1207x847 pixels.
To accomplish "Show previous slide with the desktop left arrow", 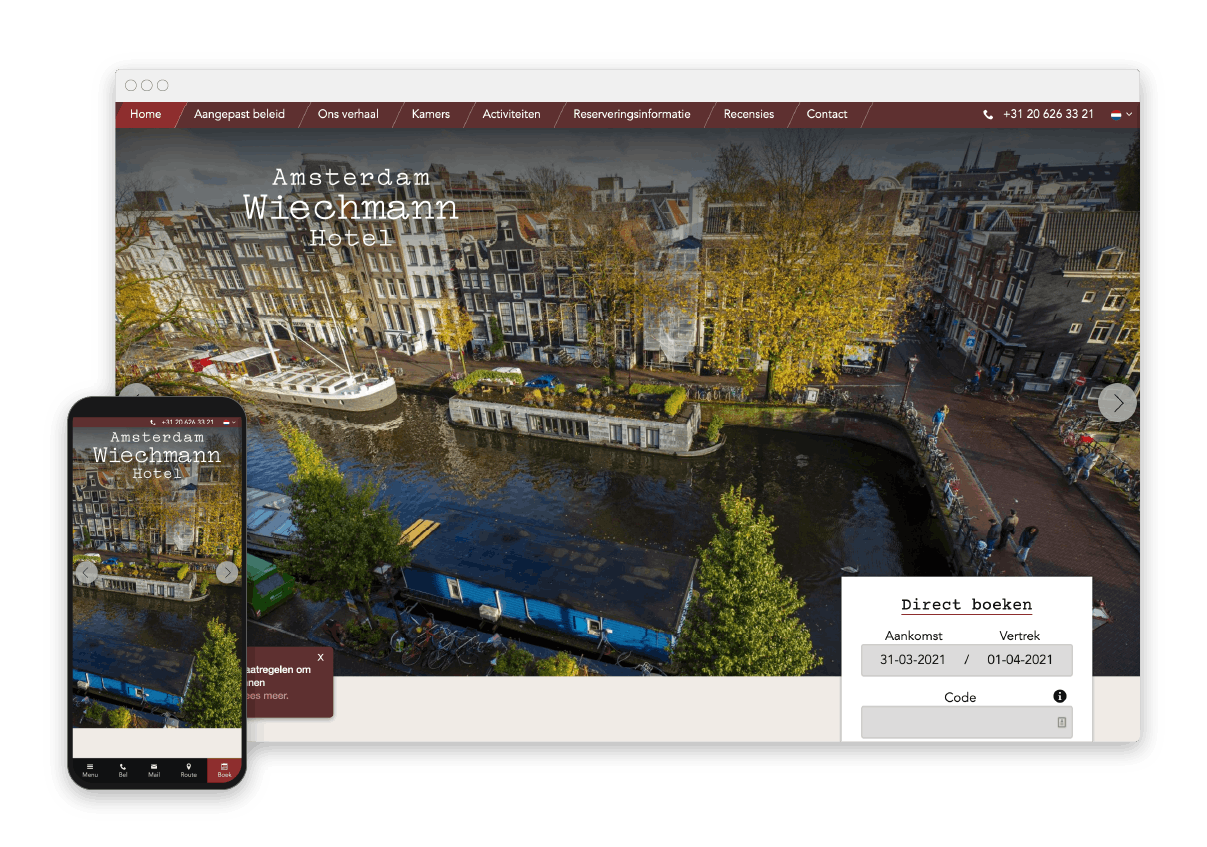I will tap(137, 391).
